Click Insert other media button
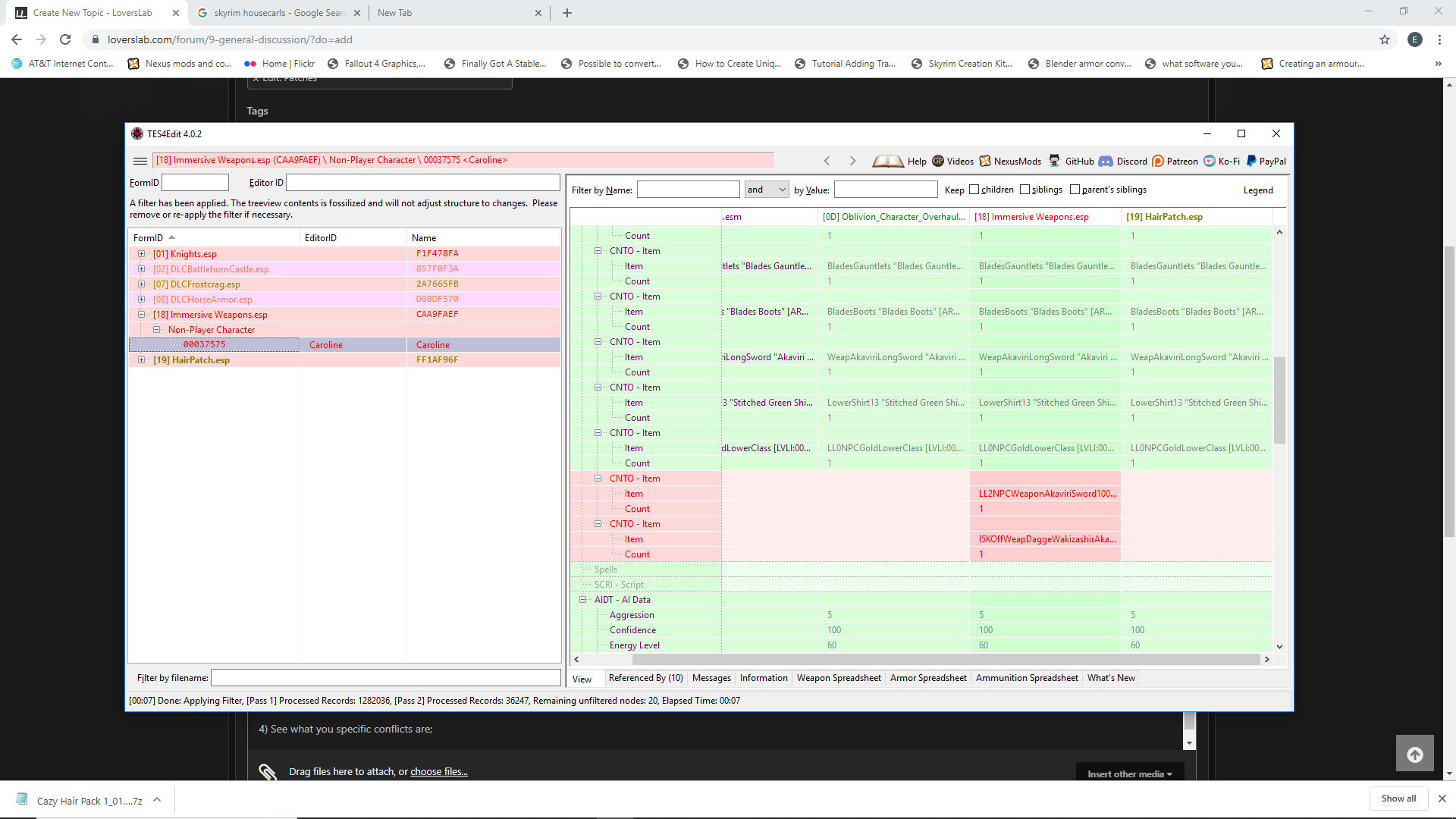Image resolution: width=1456 pixels, height=819 pixels. 1129,773
